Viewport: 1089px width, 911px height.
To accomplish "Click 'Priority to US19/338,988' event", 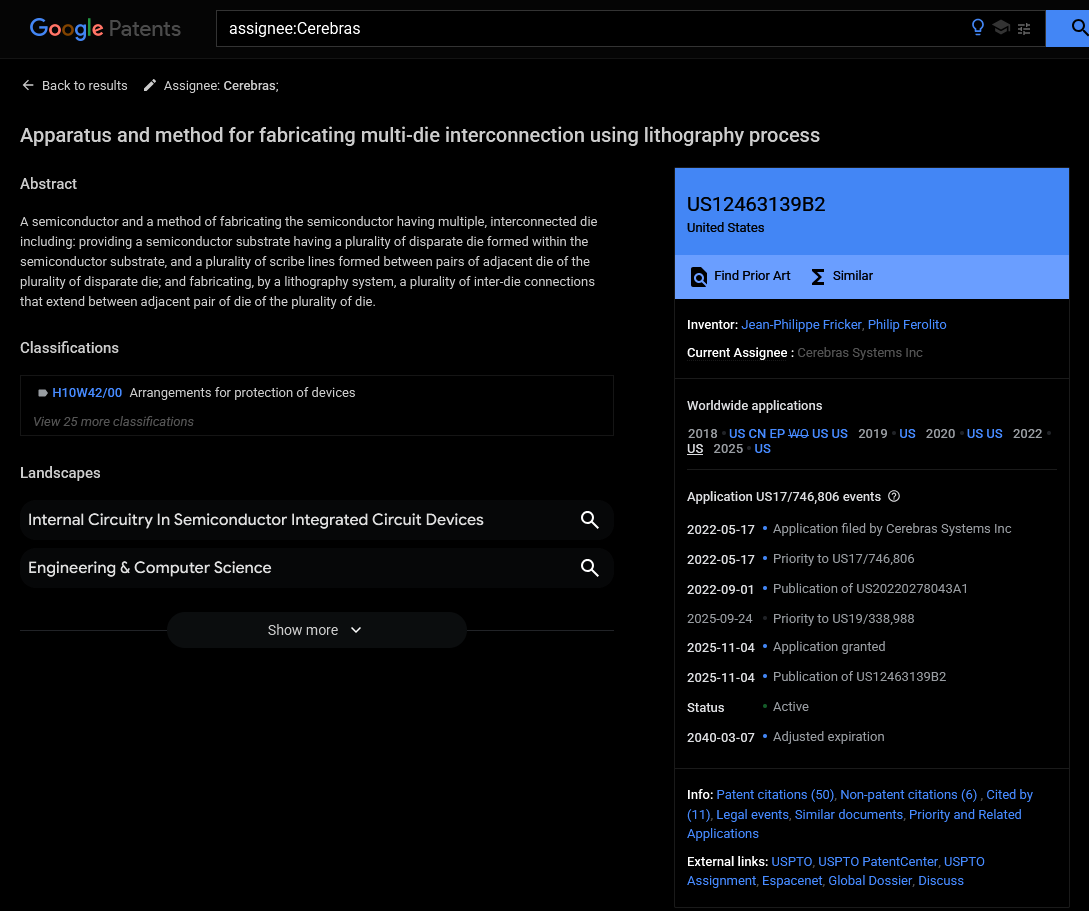I will click(843, 619).
